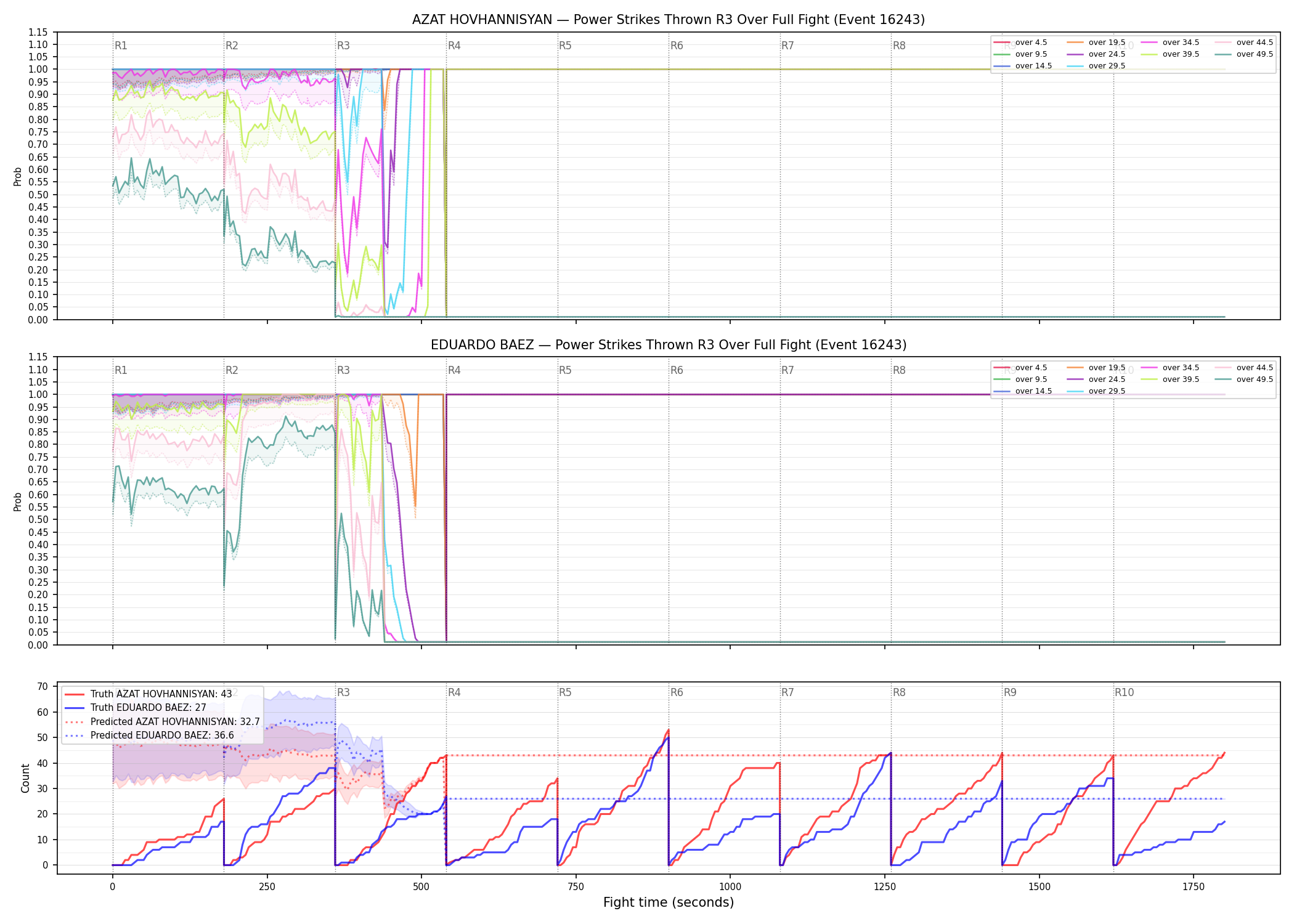The width and height of the screenshot is (1294, 924).
Task: Click 'over 19.5' legend entry in Baez chart
Action: tap(1096, 368)
